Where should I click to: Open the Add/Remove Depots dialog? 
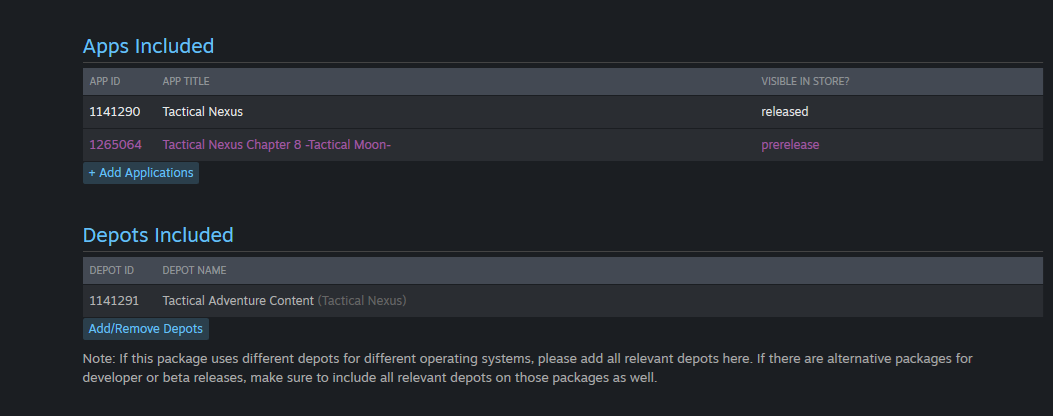coord(146,329)
